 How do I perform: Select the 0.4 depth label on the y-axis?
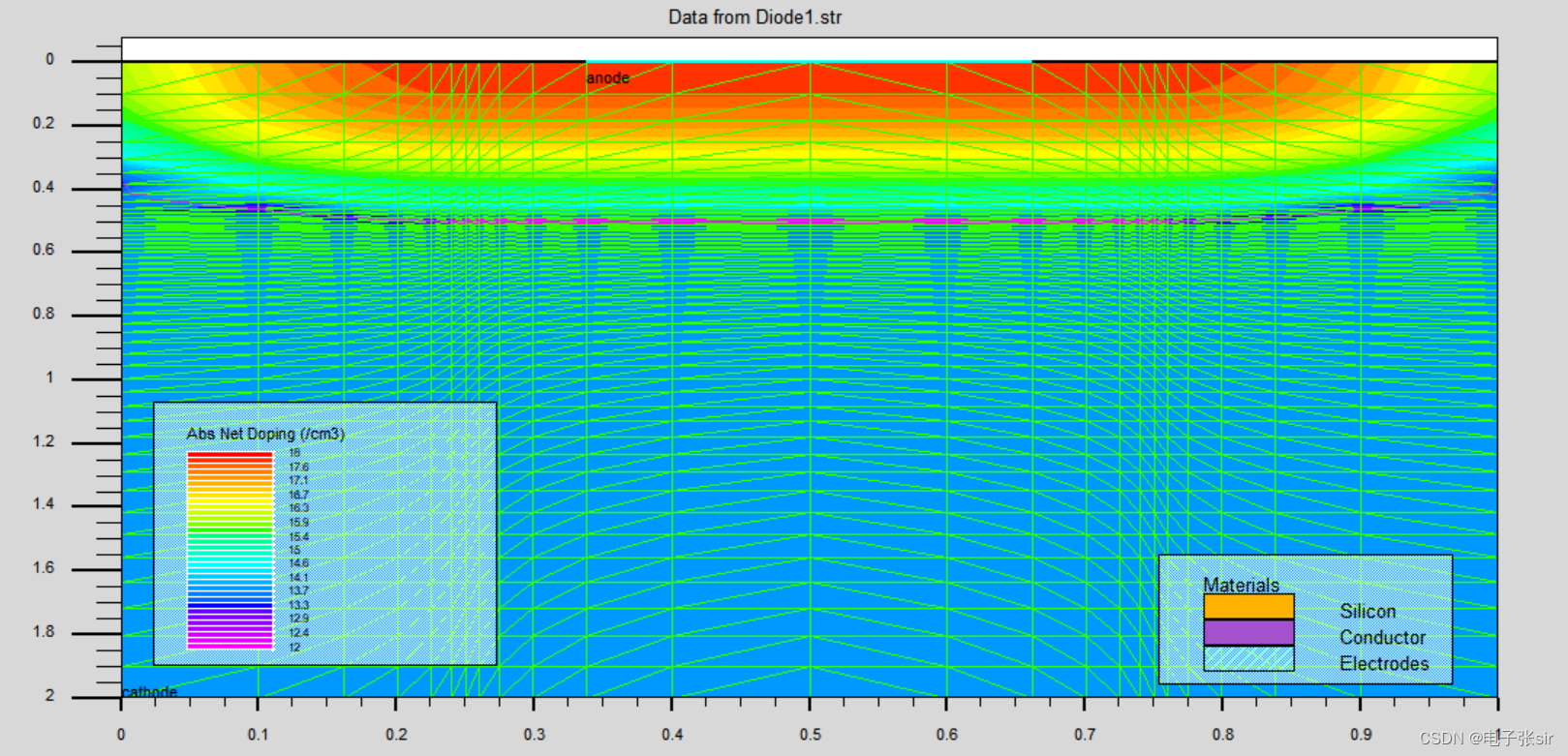(x=44, y=187)
